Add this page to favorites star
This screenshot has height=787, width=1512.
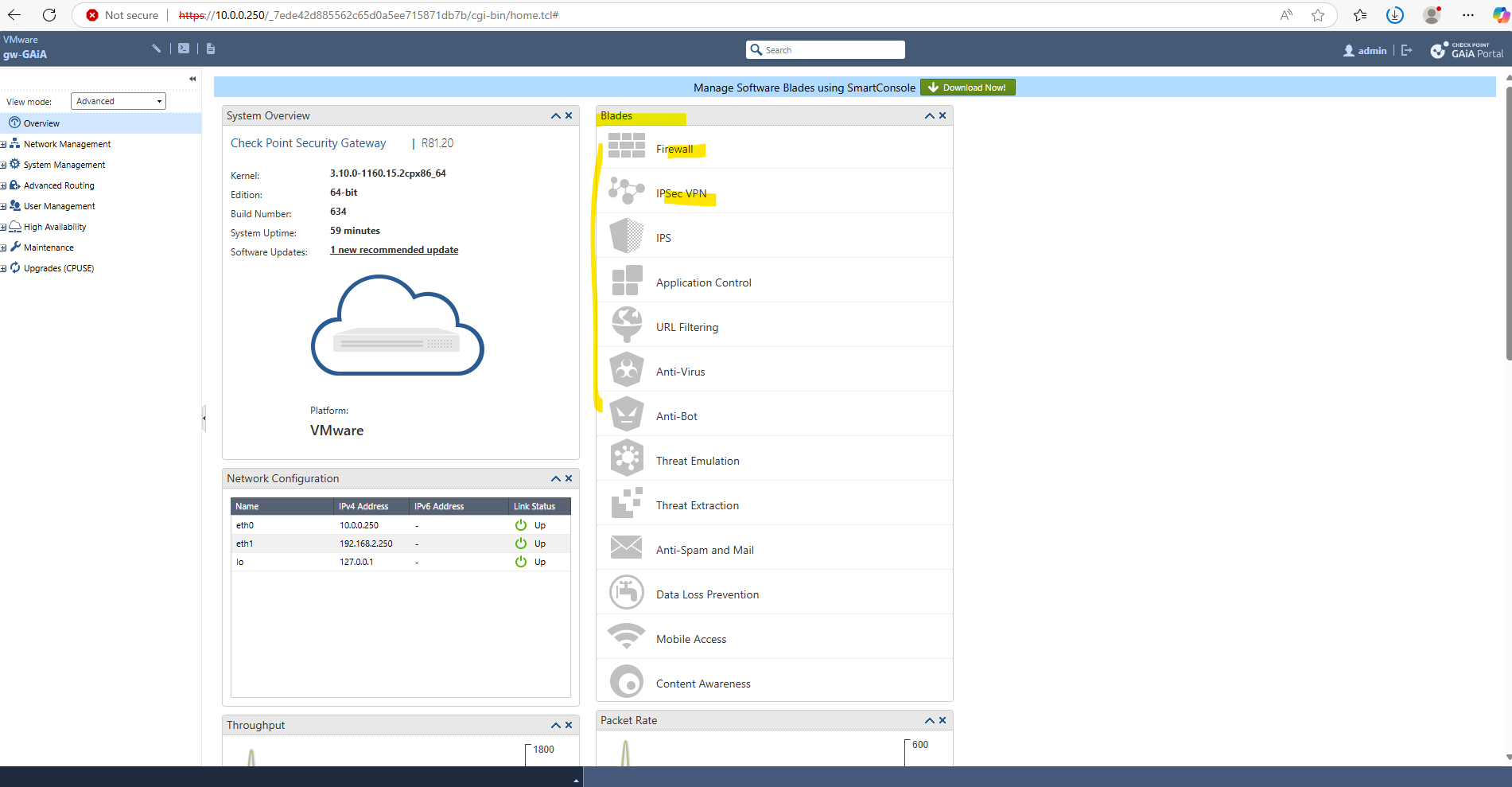coord(1318,15)
